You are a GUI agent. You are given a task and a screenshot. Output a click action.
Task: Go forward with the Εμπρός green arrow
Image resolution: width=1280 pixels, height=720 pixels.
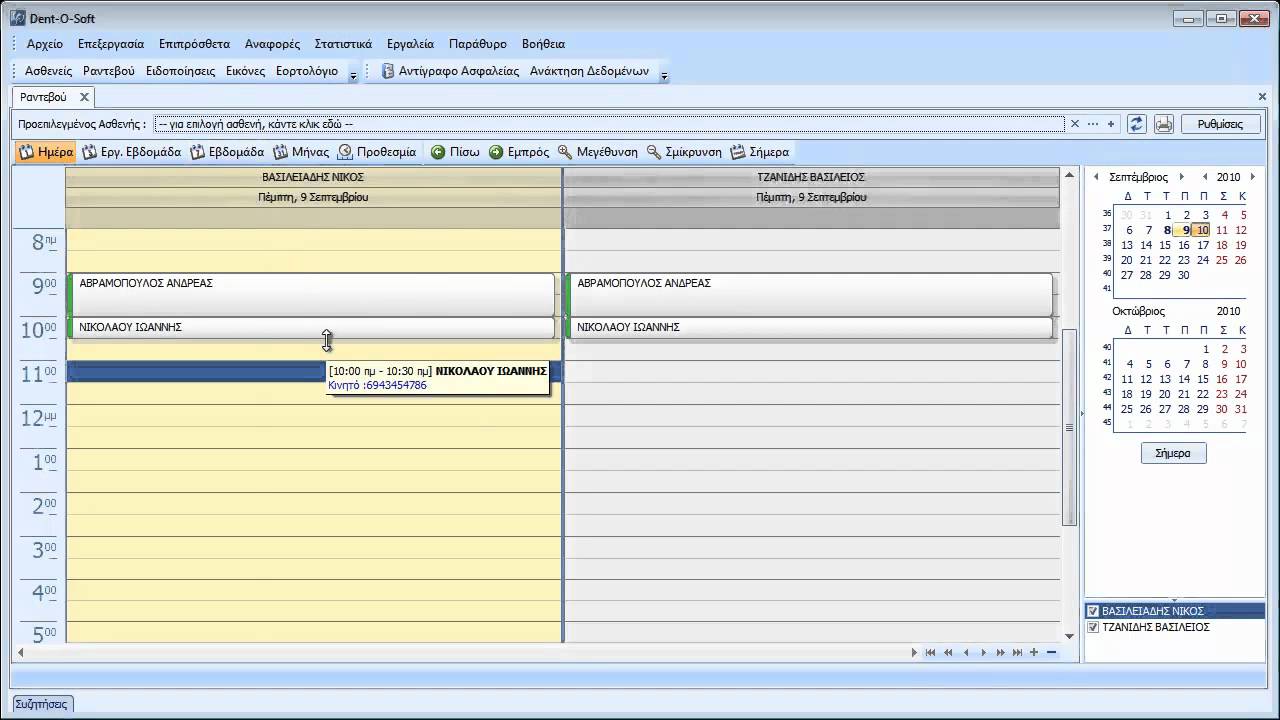519,152
